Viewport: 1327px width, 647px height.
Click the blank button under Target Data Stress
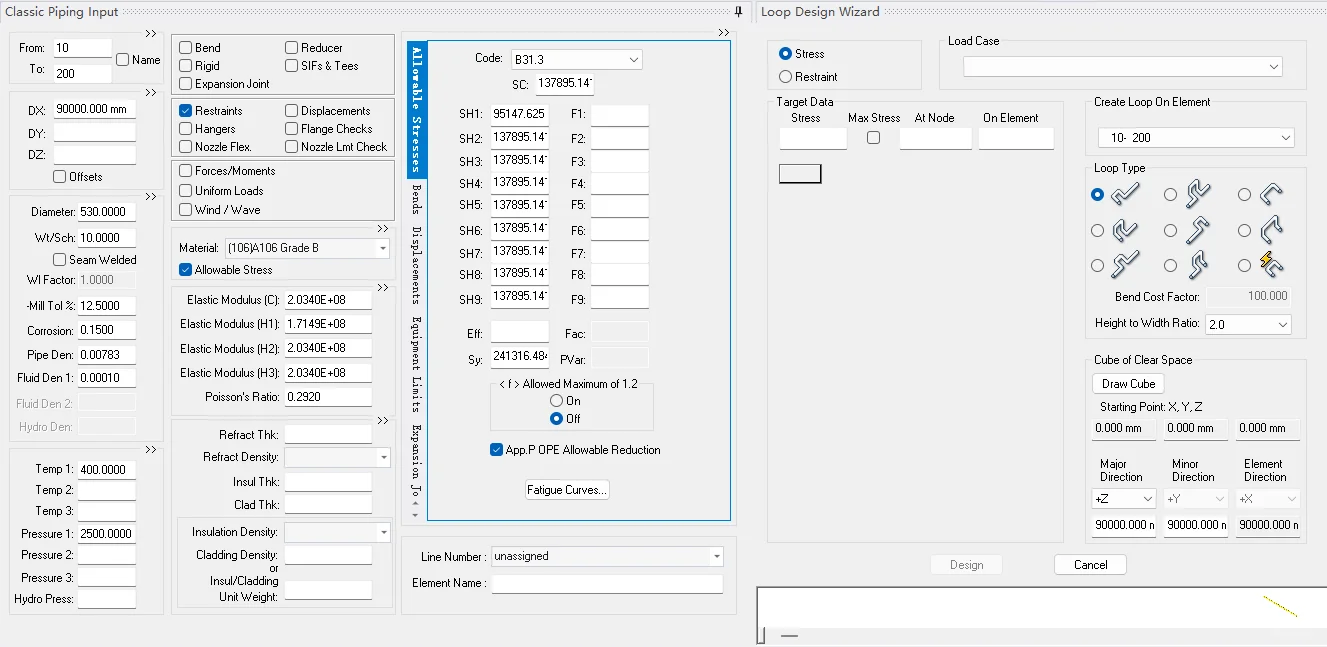800,174
